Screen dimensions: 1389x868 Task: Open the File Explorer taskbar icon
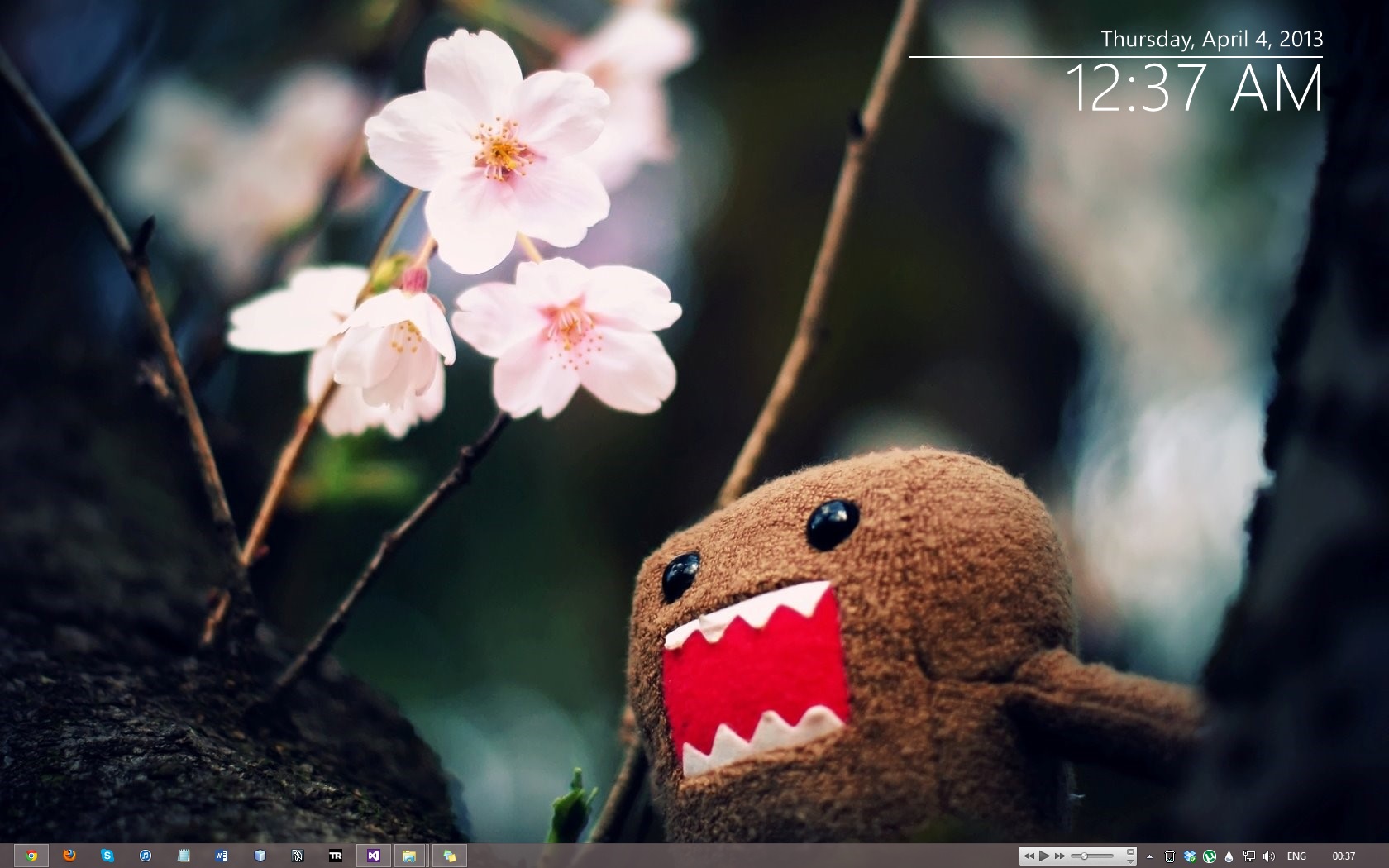coord(409,856)
